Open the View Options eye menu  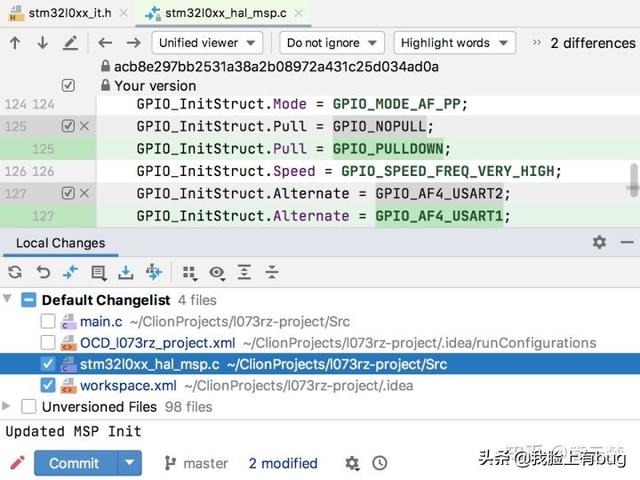click(217, 273)
